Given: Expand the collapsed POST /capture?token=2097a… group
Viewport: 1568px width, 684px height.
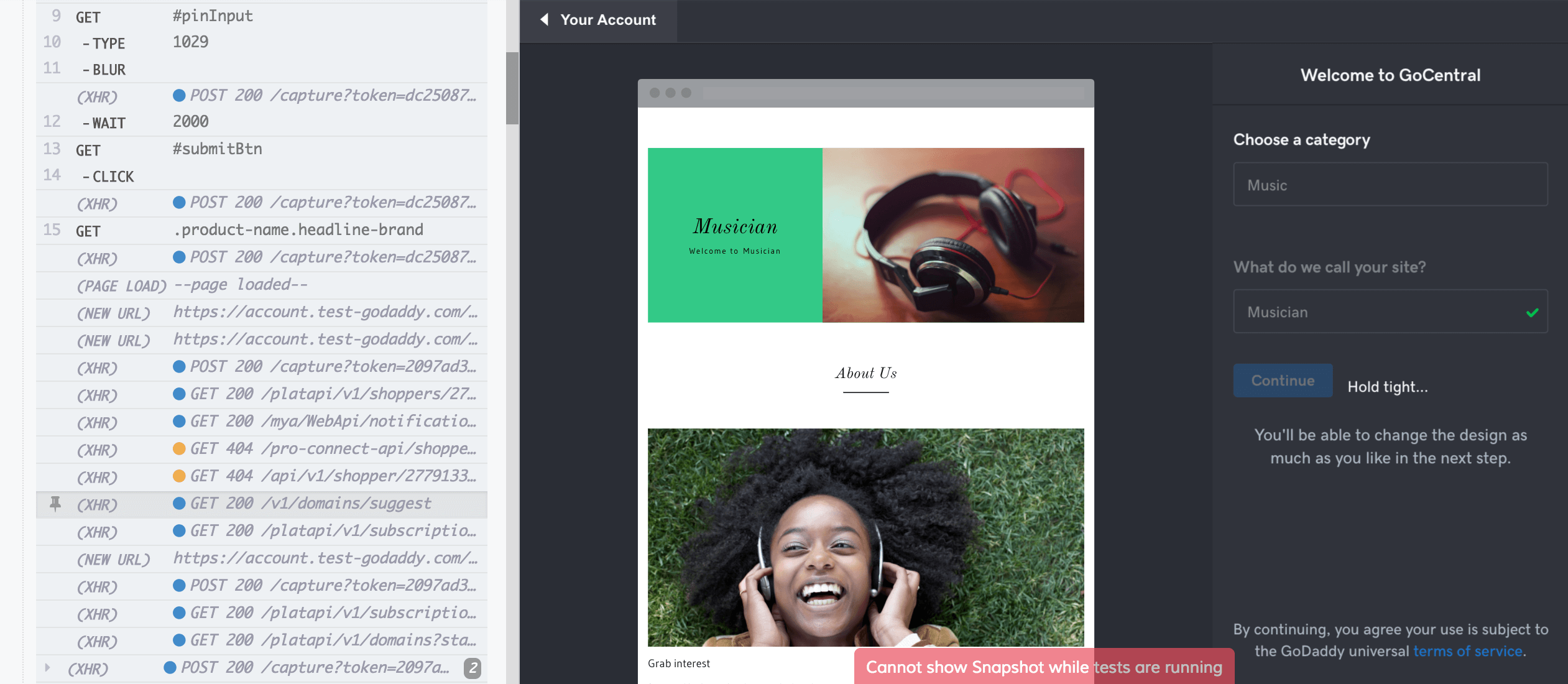Looking at the screenshot, I should 47,668.
